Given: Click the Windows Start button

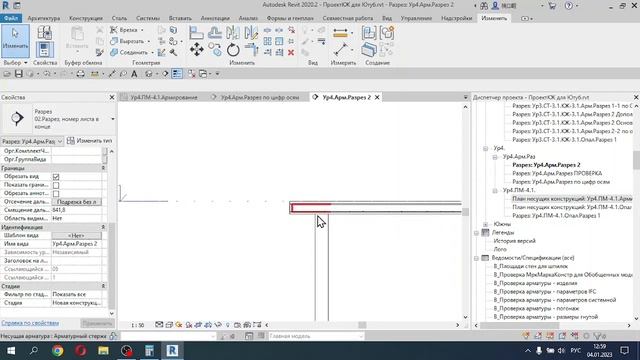Looking at the screenshot, I should click(x=11, y=351).
